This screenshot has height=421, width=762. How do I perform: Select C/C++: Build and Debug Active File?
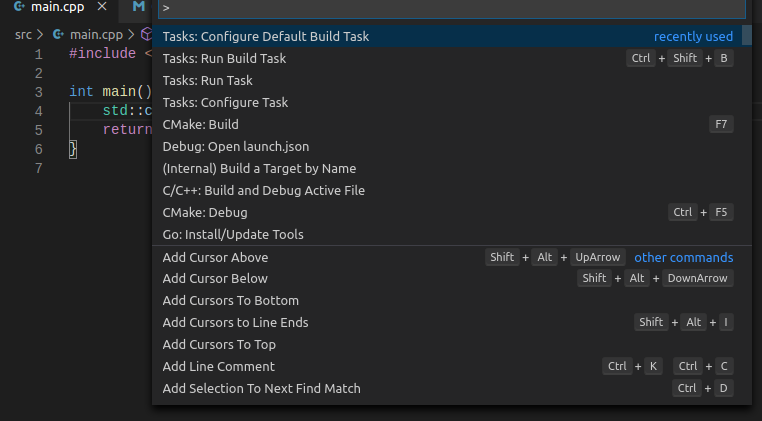point(263,190)
